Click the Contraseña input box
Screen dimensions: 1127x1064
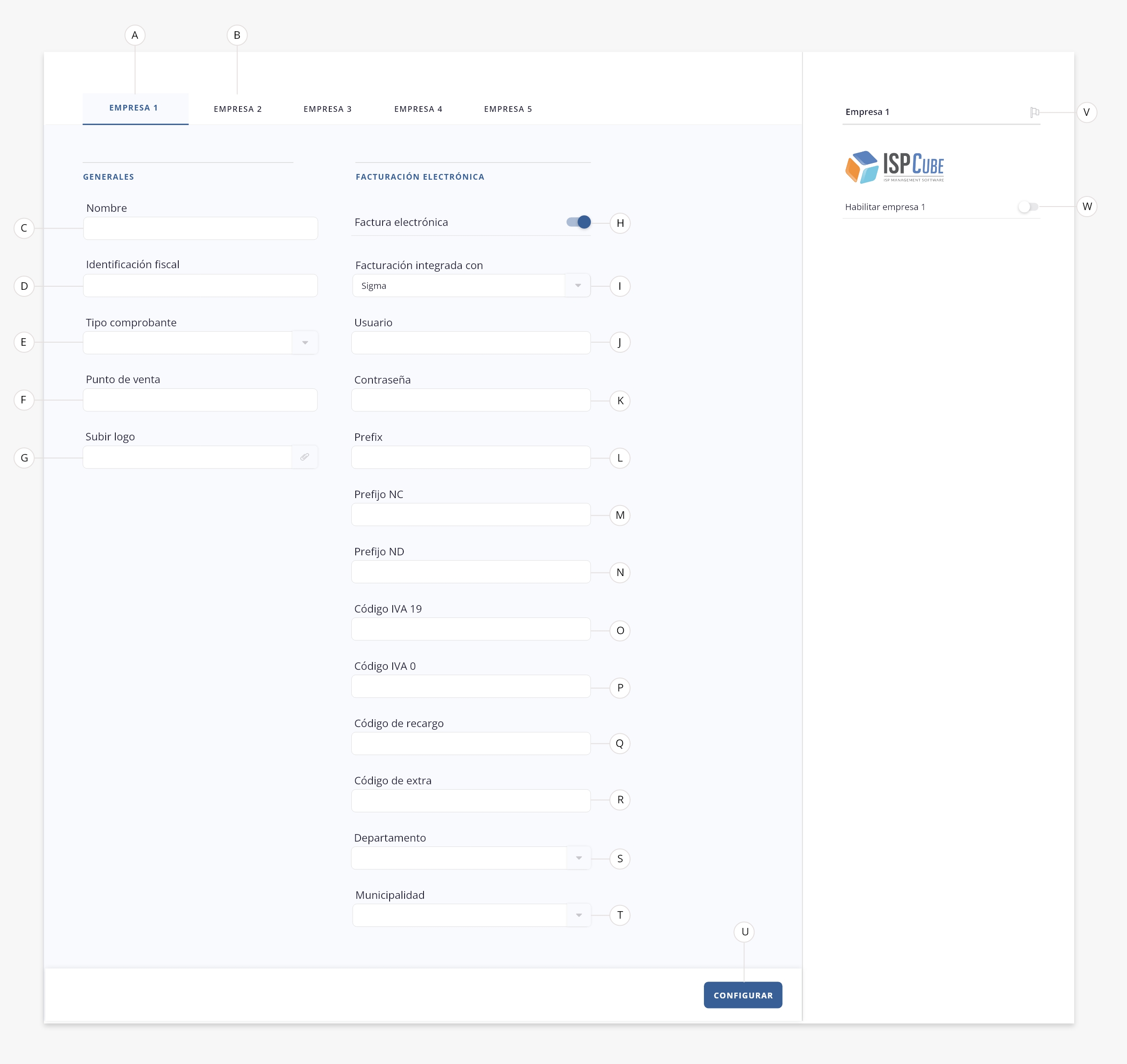[471, 400]
